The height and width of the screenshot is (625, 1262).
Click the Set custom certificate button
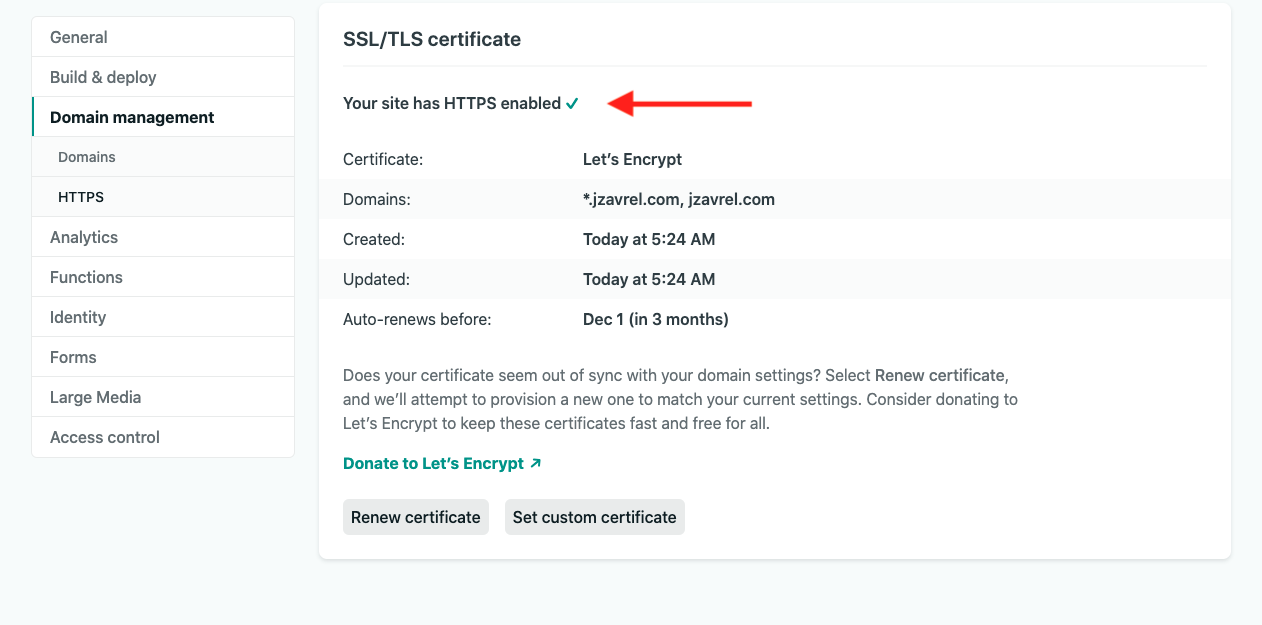tap(595, 517)
